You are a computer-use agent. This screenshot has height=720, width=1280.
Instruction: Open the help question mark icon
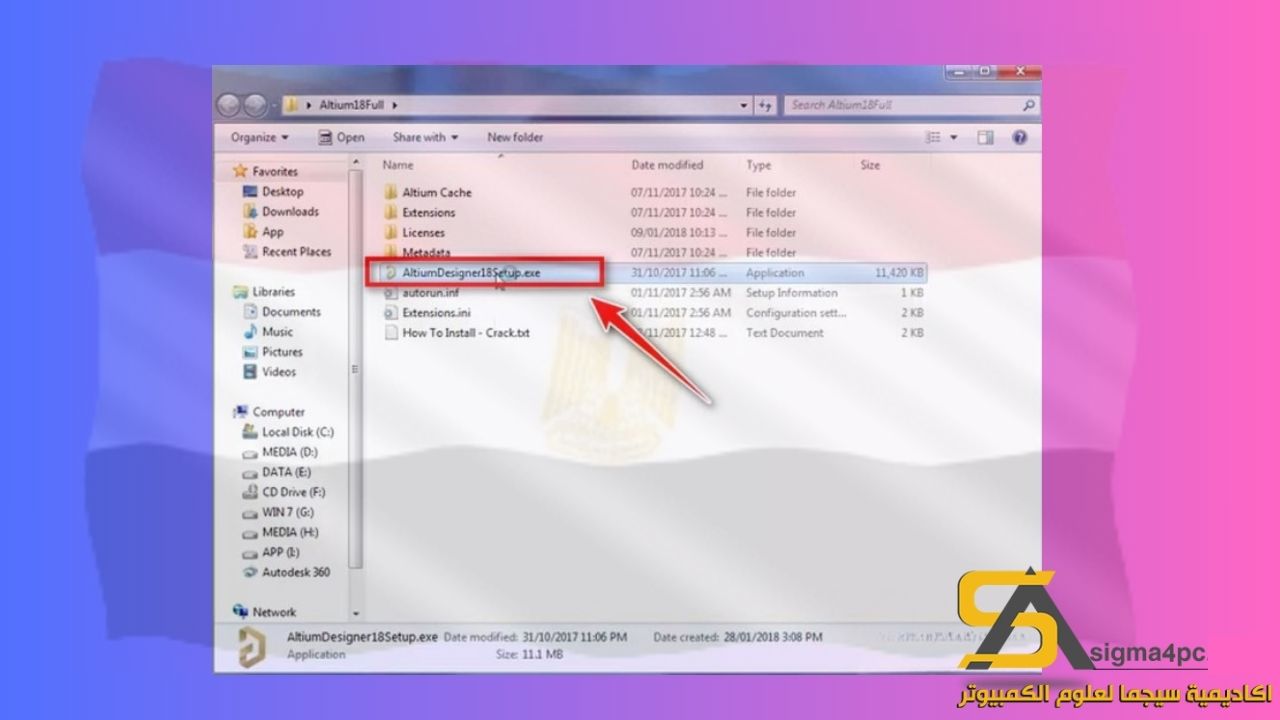[1020, 137]
